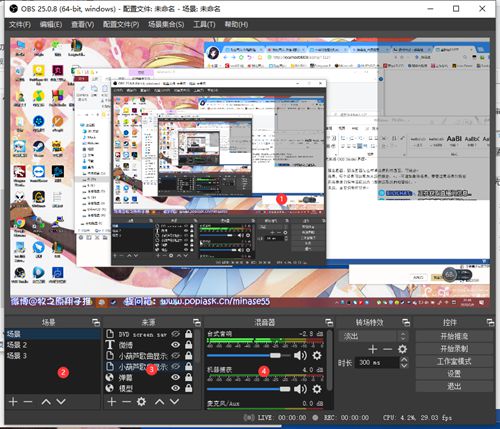The width and height of the screenshot is (500, 429).
Task: Increase 时长 duration with up arrow
Action: coord(404,359)
